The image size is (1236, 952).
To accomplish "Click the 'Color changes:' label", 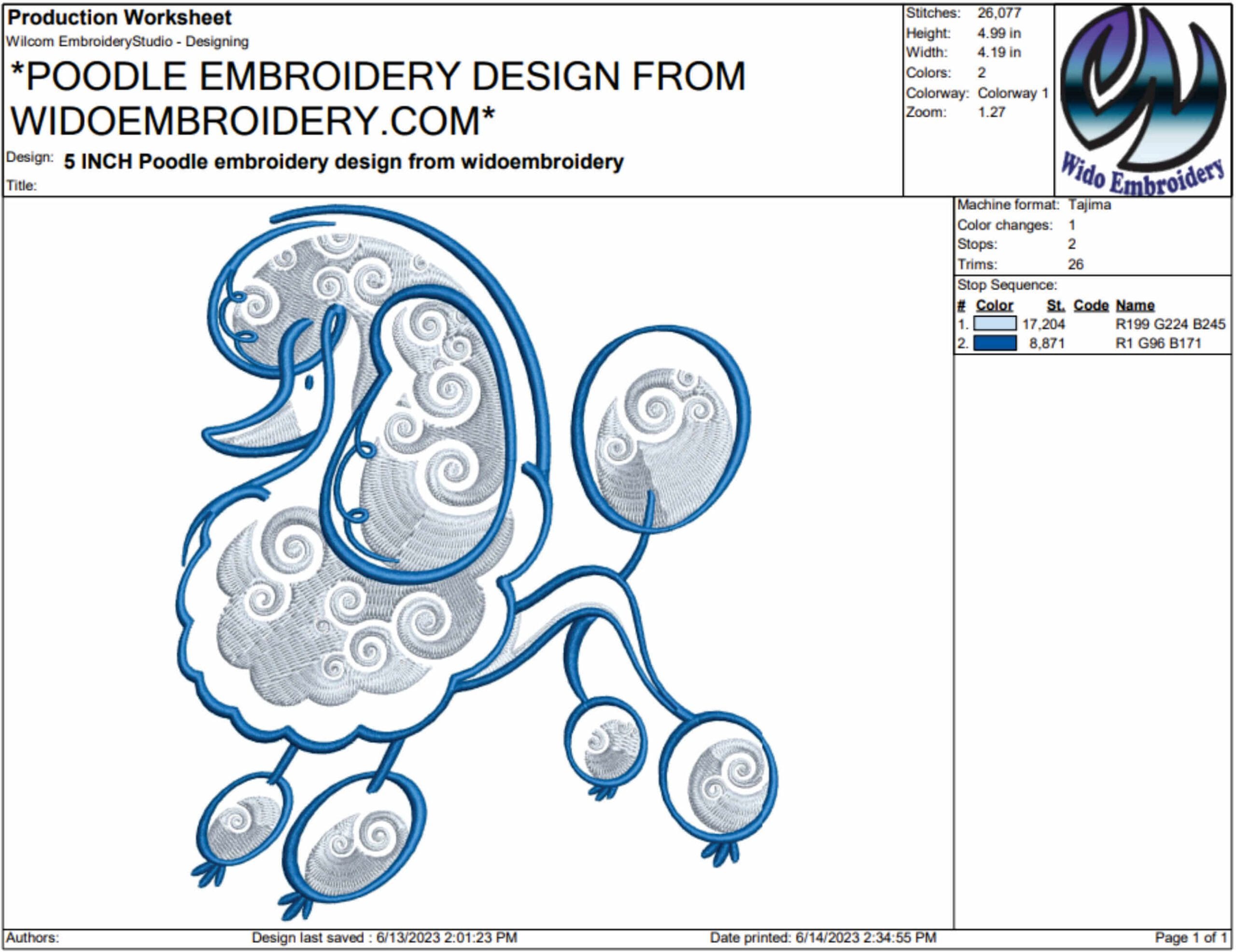I will tap(1005, 225).
